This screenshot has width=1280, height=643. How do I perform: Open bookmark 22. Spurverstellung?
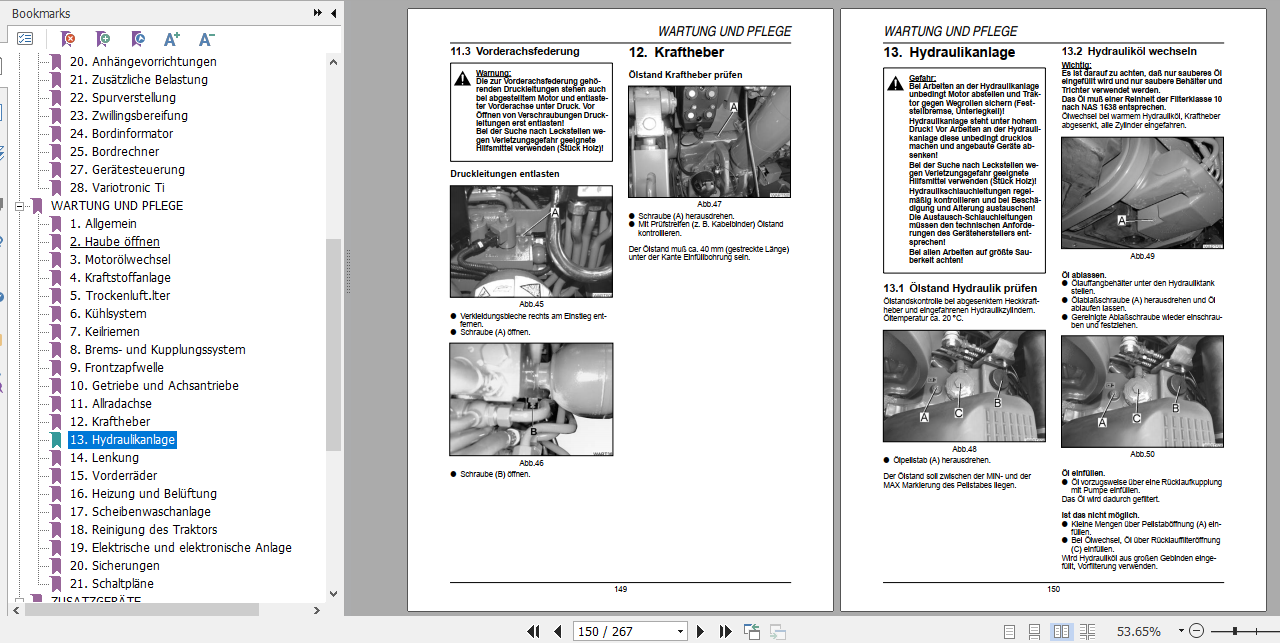click(x=123, y=98)
